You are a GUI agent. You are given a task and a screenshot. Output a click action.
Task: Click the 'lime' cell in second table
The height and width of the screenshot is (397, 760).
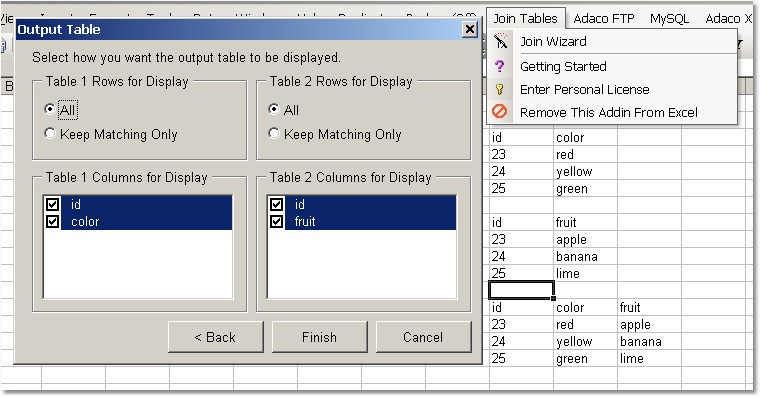tap(586, 273)
